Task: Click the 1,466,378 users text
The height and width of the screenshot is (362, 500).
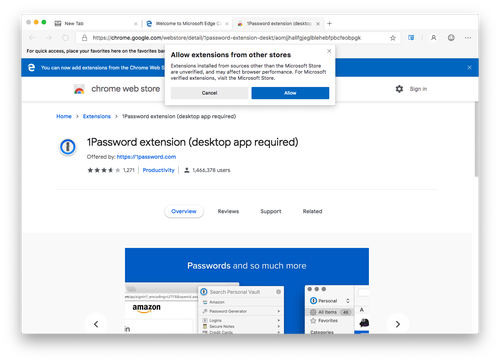Action: (211, 170)
